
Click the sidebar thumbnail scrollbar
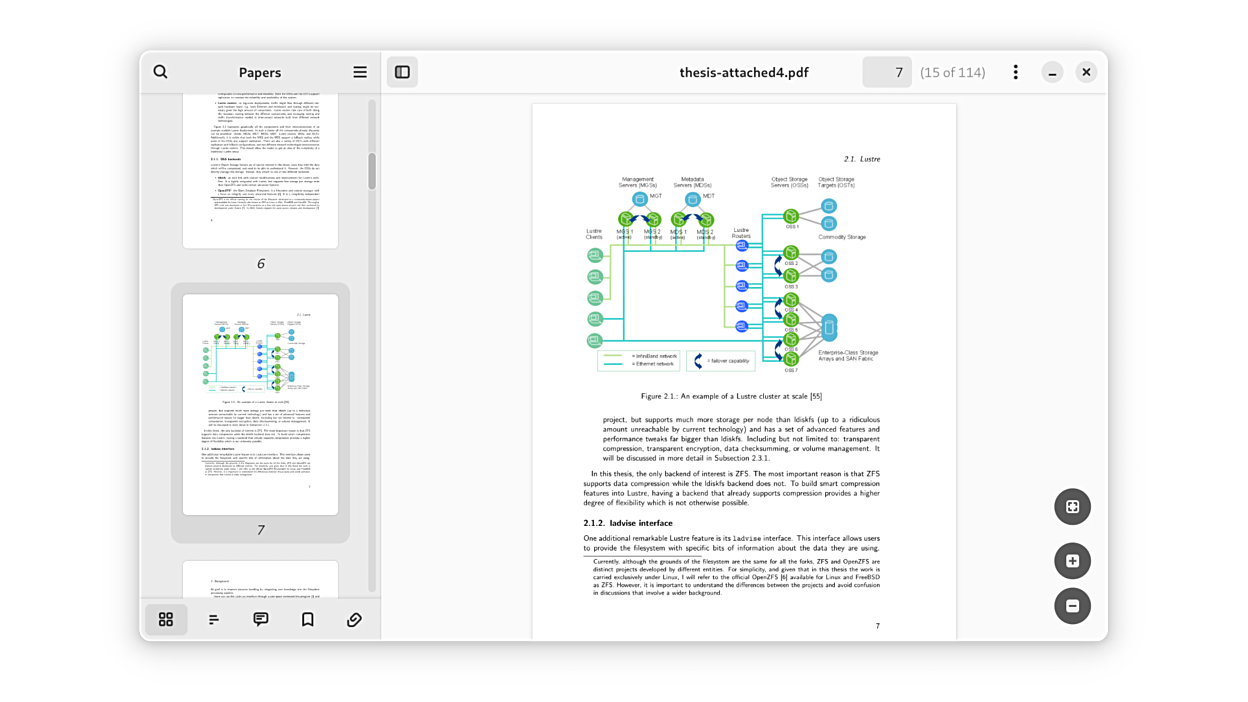372,172
